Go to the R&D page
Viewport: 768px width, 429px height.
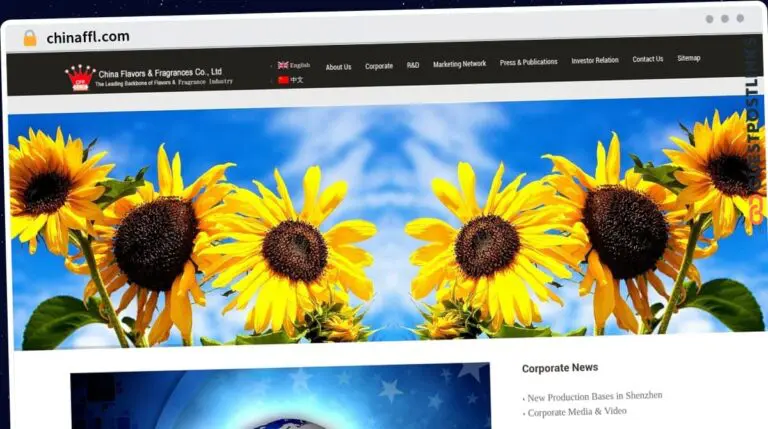413,65
